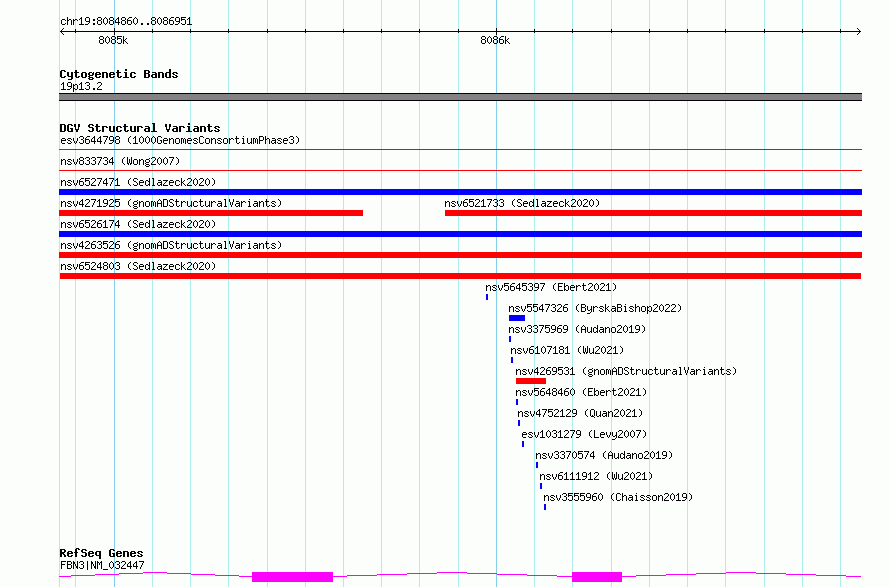
Task: Select the nsv6111912 (Wu2021) label
Action: pyautogui.click(x=596, y=476)
